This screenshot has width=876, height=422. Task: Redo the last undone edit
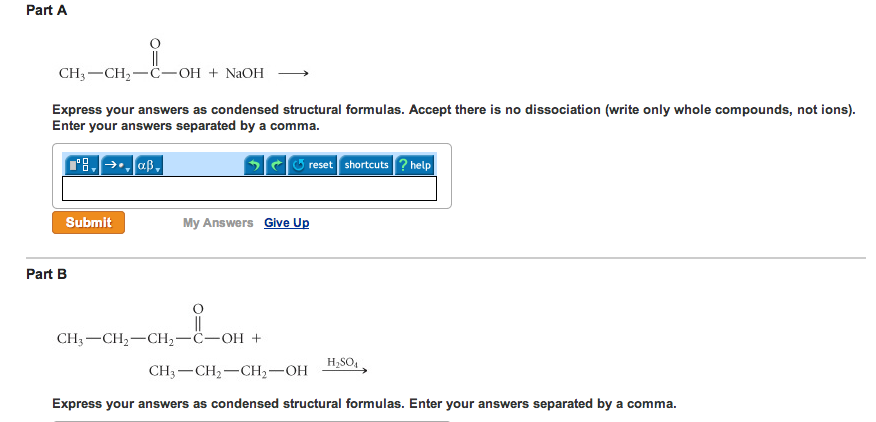tap(276, 165)
